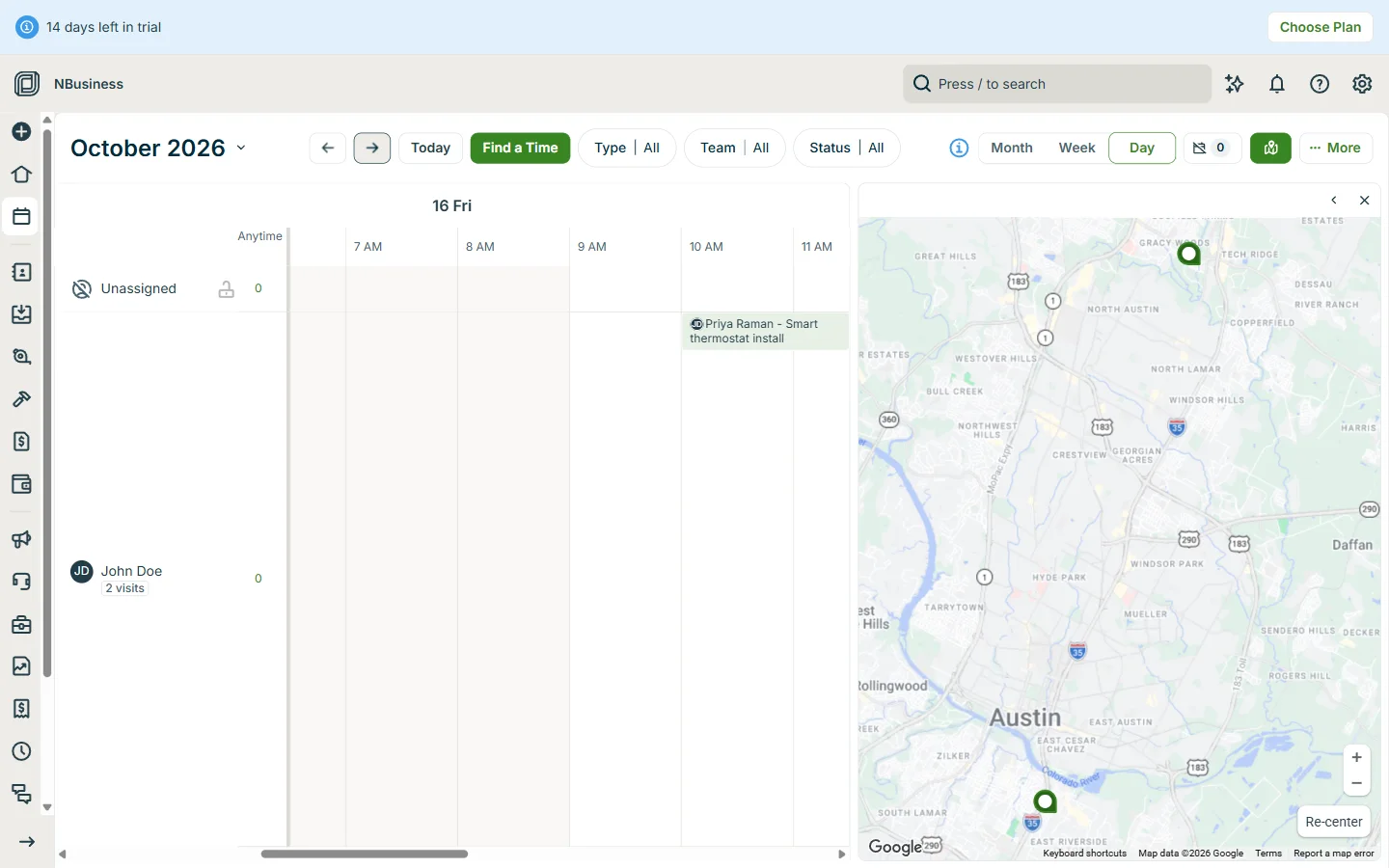The image size is (1389, 868).
Task: Switch to Month view
Action: click(1012, 148)
